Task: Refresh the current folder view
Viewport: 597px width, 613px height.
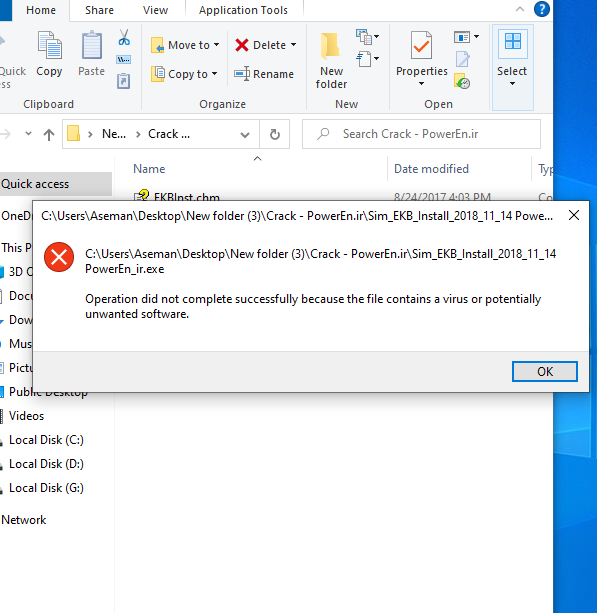Action: point(275,134)
